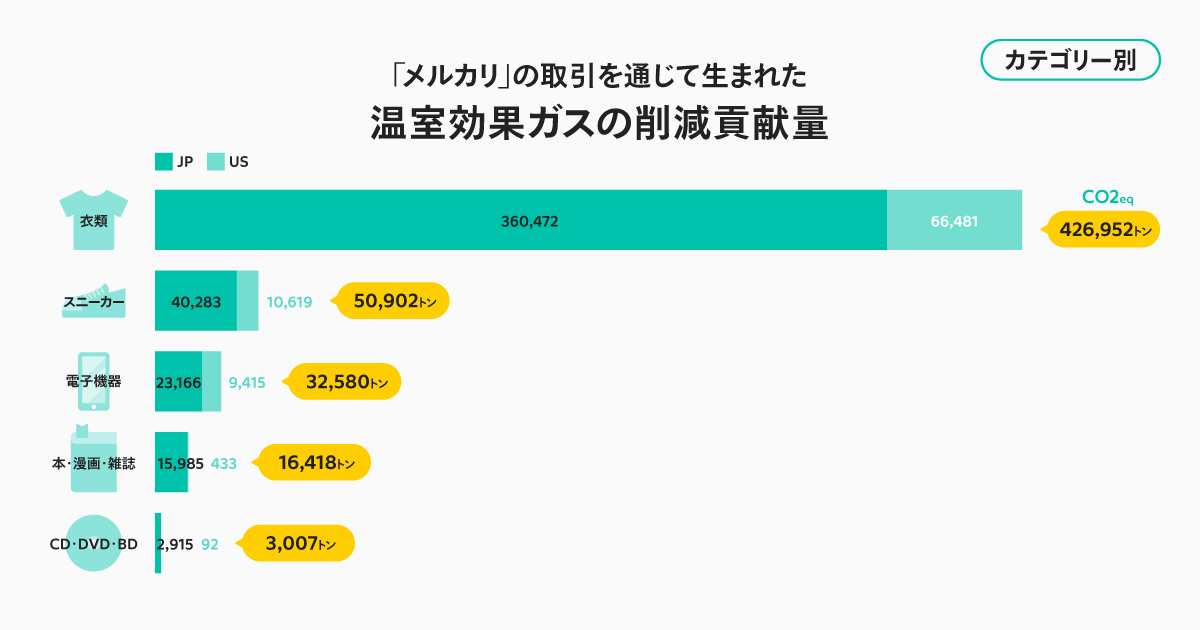Click the CD・DVD・BD disc icon

94,543
